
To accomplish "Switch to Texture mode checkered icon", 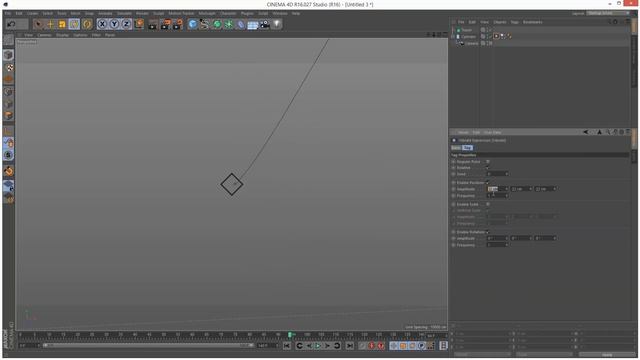I will [8, 67].
